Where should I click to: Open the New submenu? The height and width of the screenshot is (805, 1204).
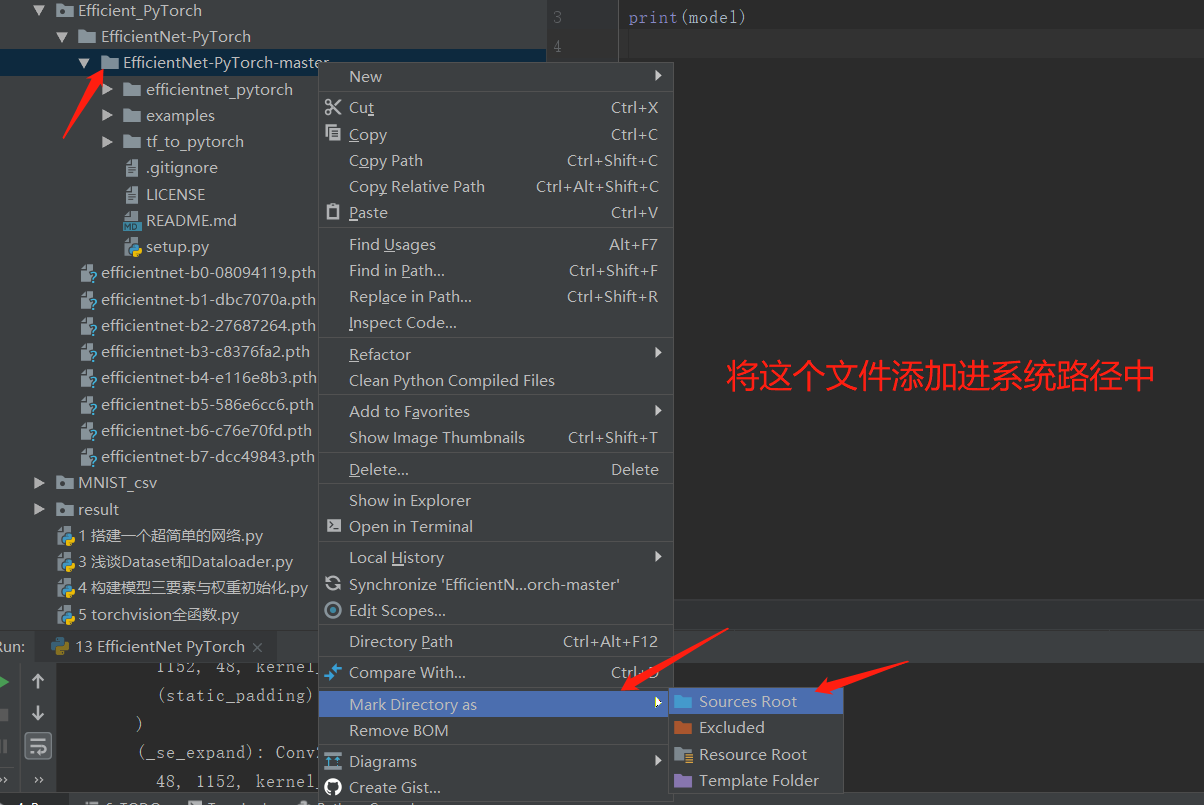point(365,76)
